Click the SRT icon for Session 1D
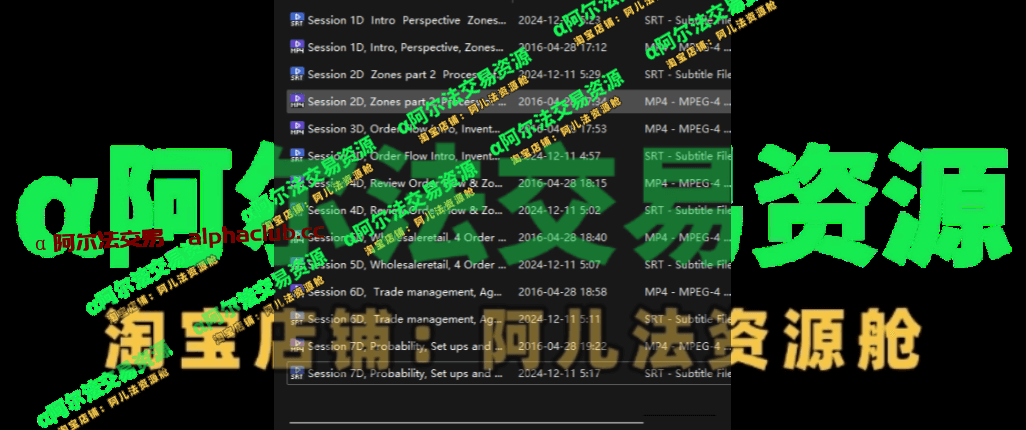 [x=297, y=19]
